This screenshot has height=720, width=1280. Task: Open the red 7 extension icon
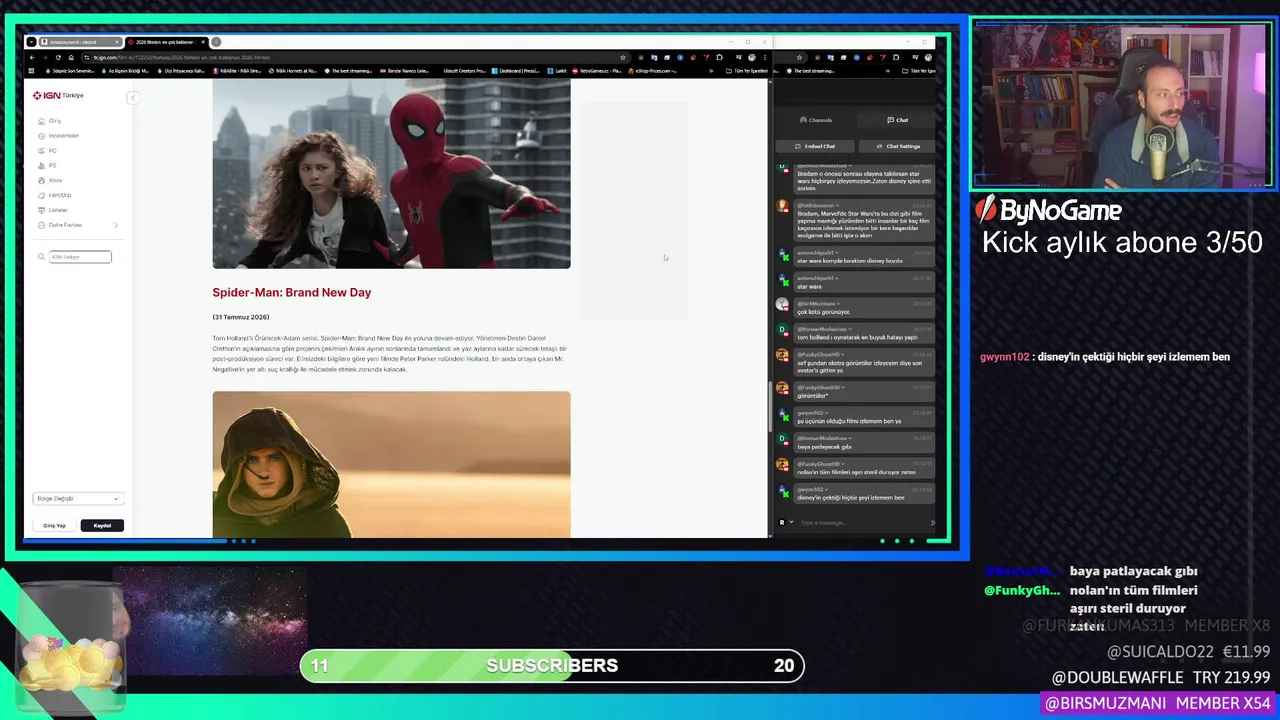(x=706, y=57)
